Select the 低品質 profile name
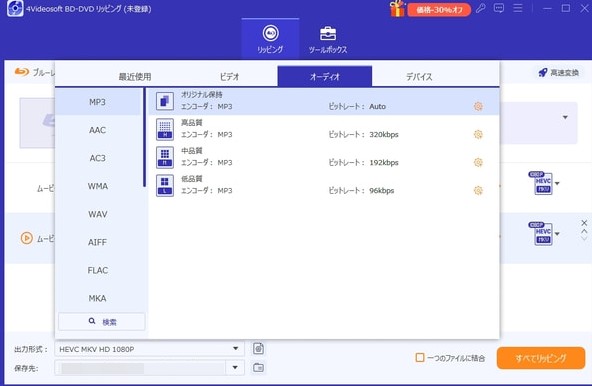This screenshot has height=386, width=592. click(x=192, y=179)
